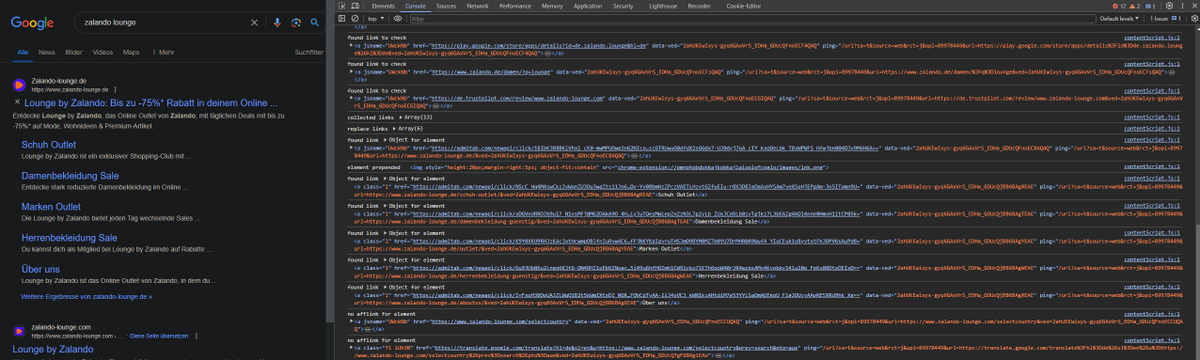Click the Google logo

point(32,22)
